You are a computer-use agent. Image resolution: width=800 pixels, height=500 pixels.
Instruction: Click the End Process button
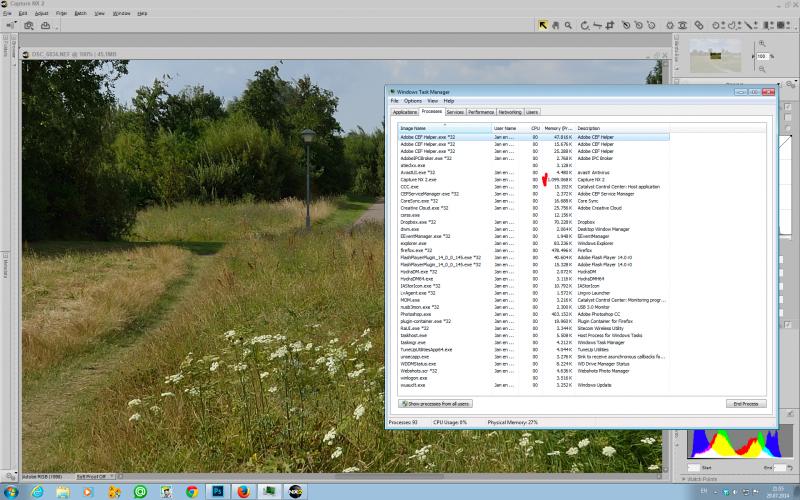pos(746,404)
